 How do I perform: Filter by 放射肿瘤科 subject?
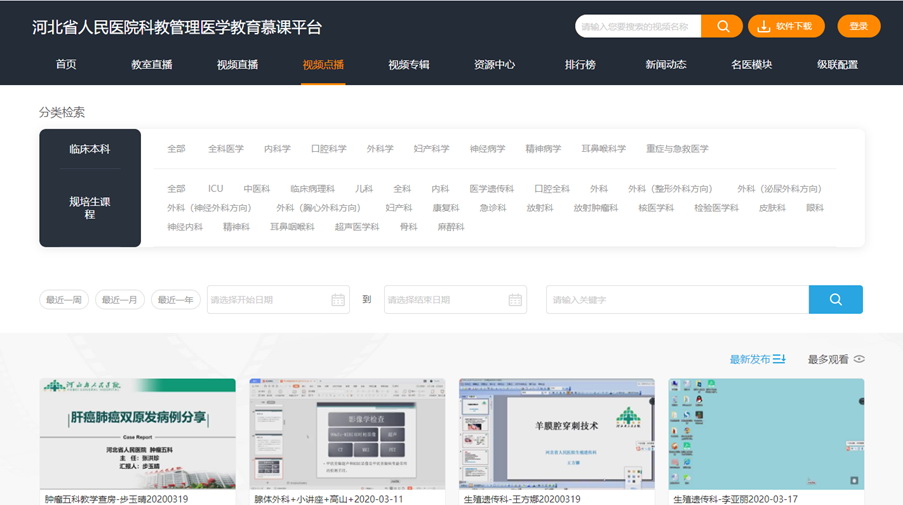(x=595, y=208)
